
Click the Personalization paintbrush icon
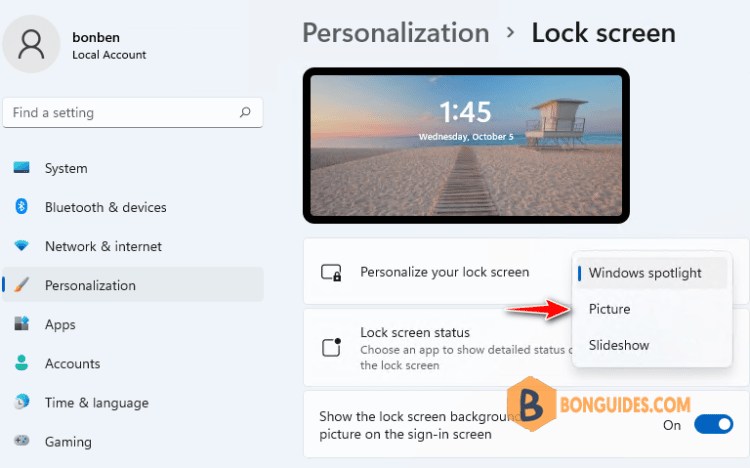pyautogui.click(x=22, y=285)
